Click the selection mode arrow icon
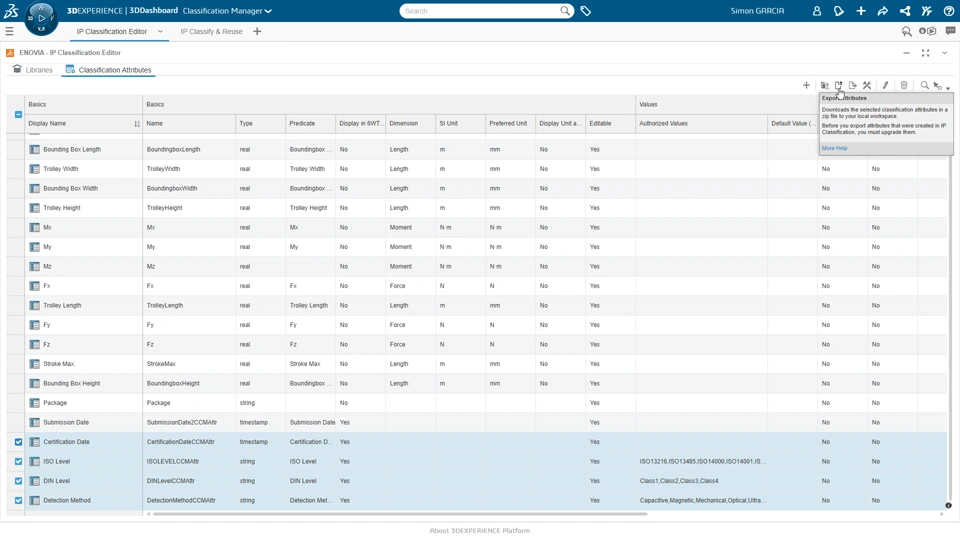Screen dimensions: 960x540 [937, 86]
